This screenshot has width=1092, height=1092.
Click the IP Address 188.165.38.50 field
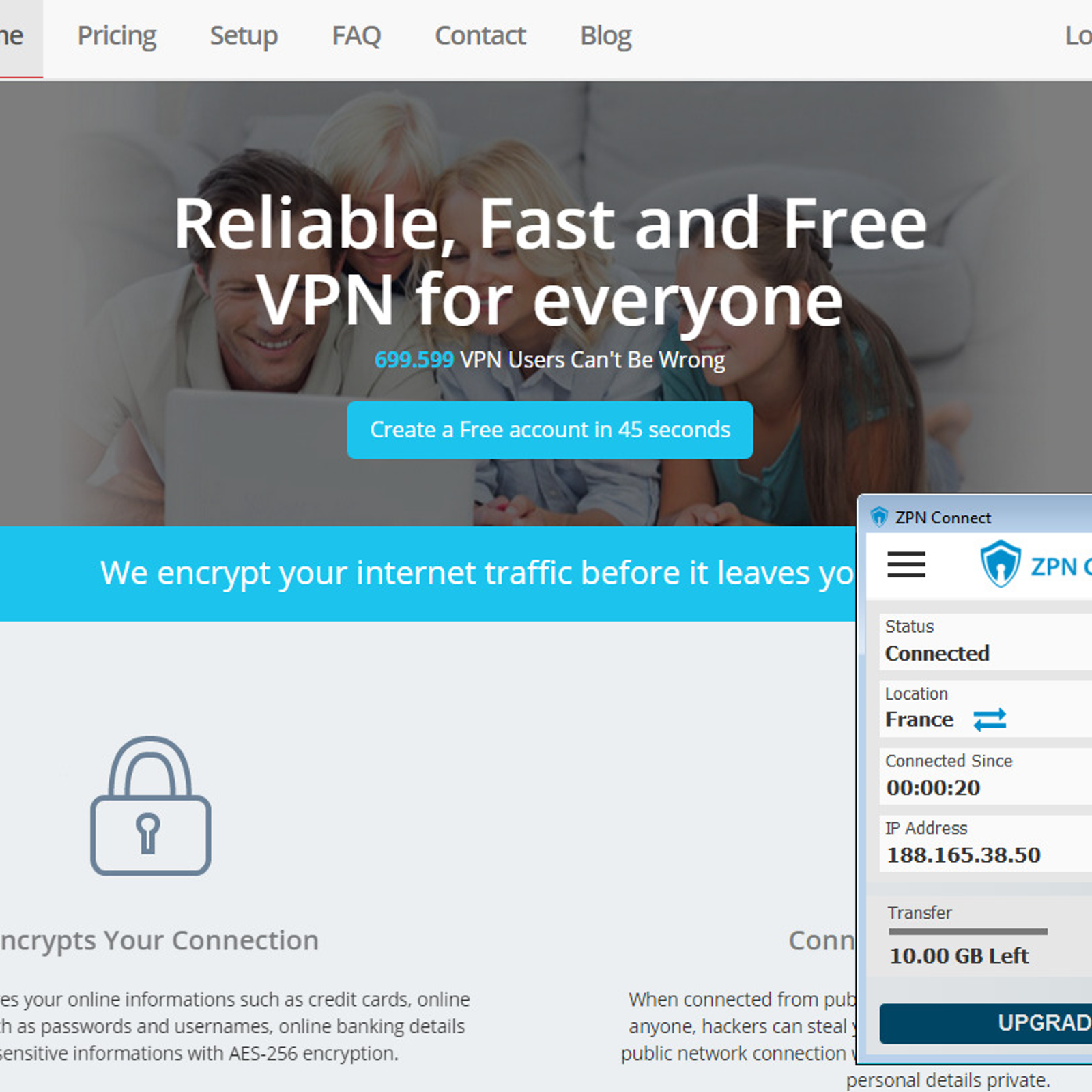pos(986,843)
